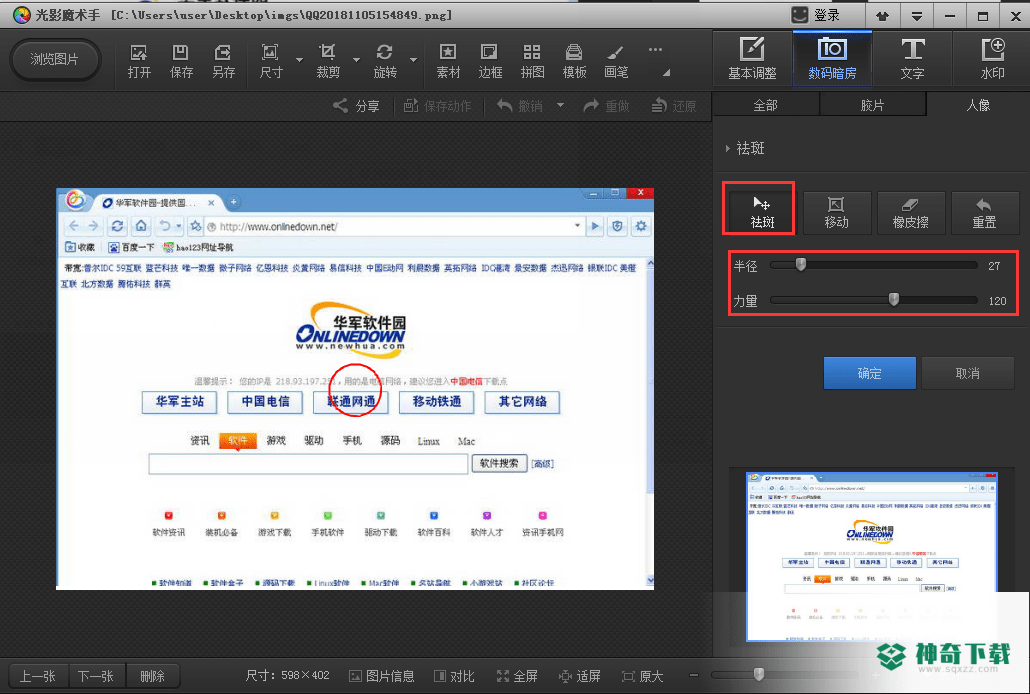Viewport: 1030px width, 694px height.
Task: Click the 尺寸: 598×402 size text
Action: pyautogui.click(x=288, y=676)
